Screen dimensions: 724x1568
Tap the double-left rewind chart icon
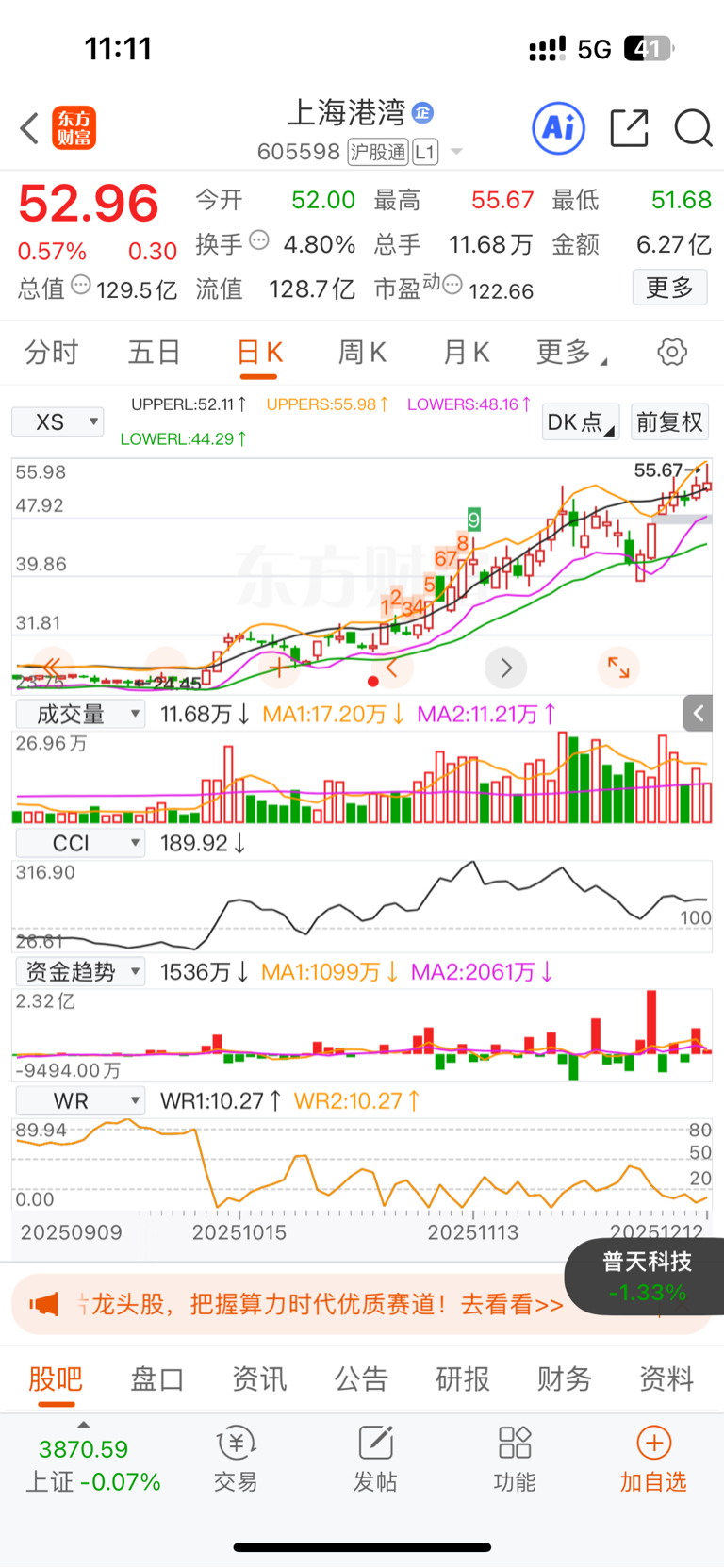pyautogui.click(x=52, y=668)
